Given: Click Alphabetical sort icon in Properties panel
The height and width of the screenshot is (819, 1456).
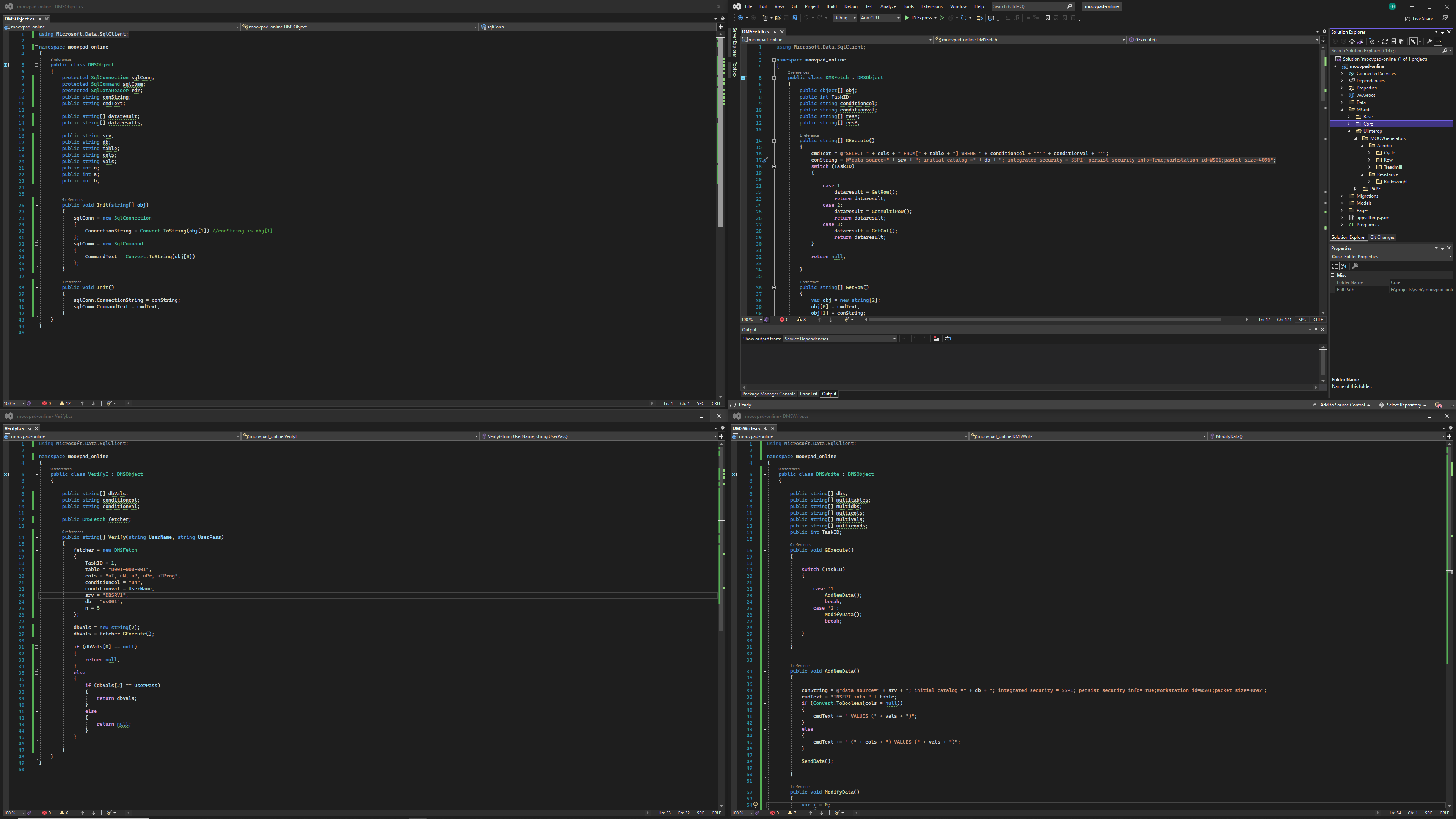Looking at the screenshot, I should 1344,266.
